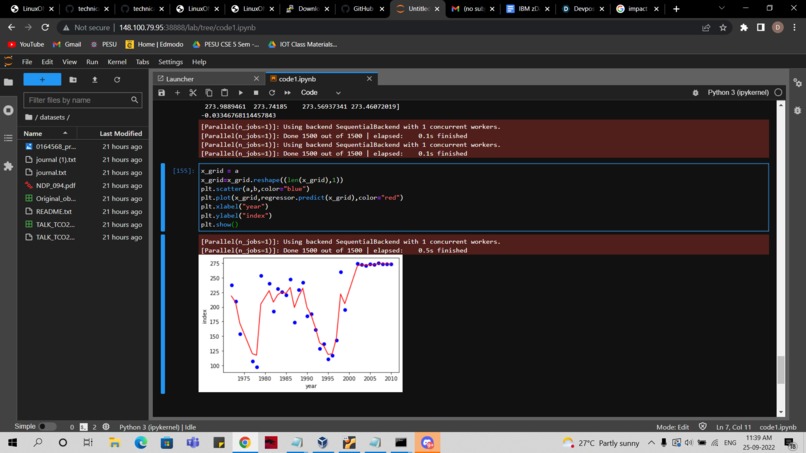
Task: Open the YouTube bookmark
Action: [26, 45]
